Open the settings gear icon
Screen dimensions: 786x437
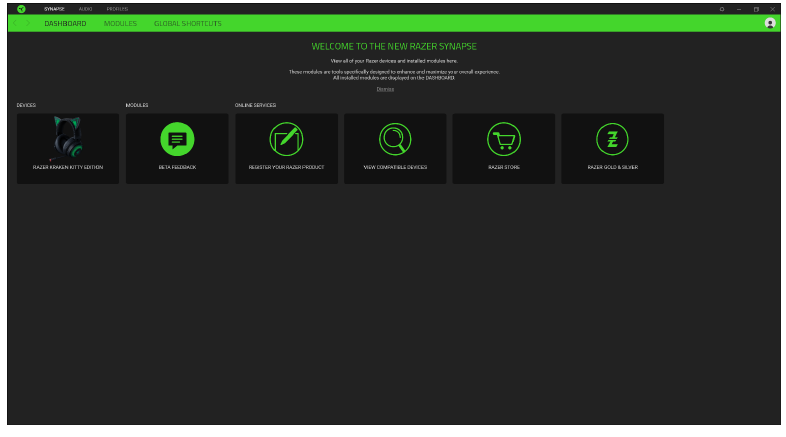pos(722,9)
